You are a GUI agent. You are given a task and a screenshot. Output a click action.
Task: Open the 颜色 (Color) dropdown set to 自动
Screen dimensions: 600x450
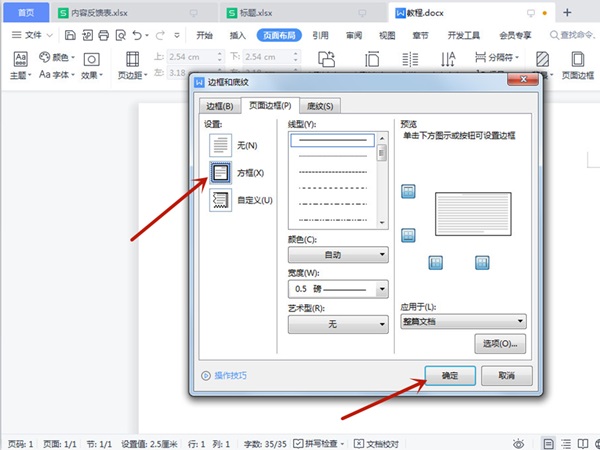[x=337, y=255]
